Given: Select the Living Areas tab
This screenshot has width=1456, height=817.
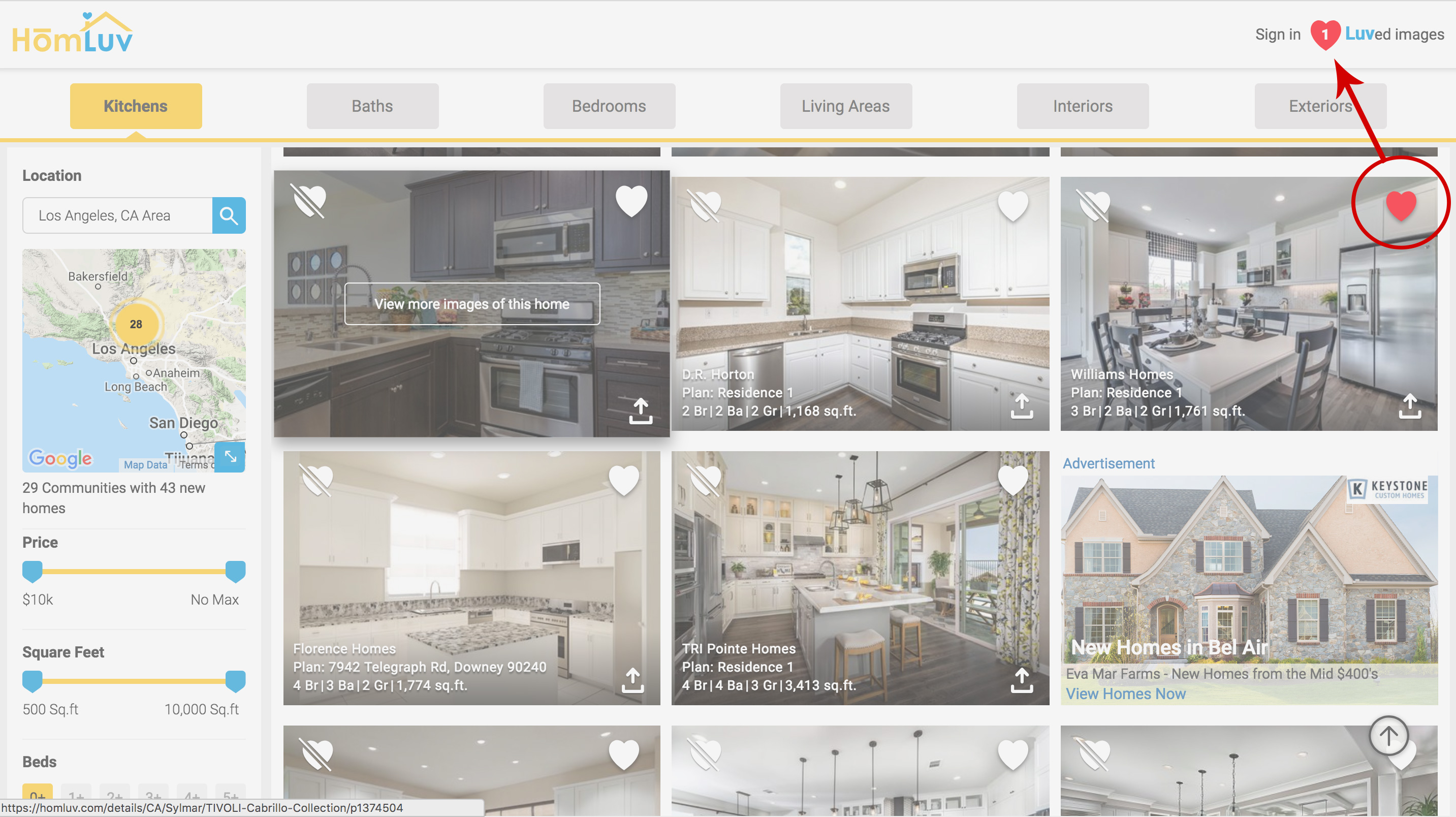Looking at the screenshot, I should coord(846,105).
